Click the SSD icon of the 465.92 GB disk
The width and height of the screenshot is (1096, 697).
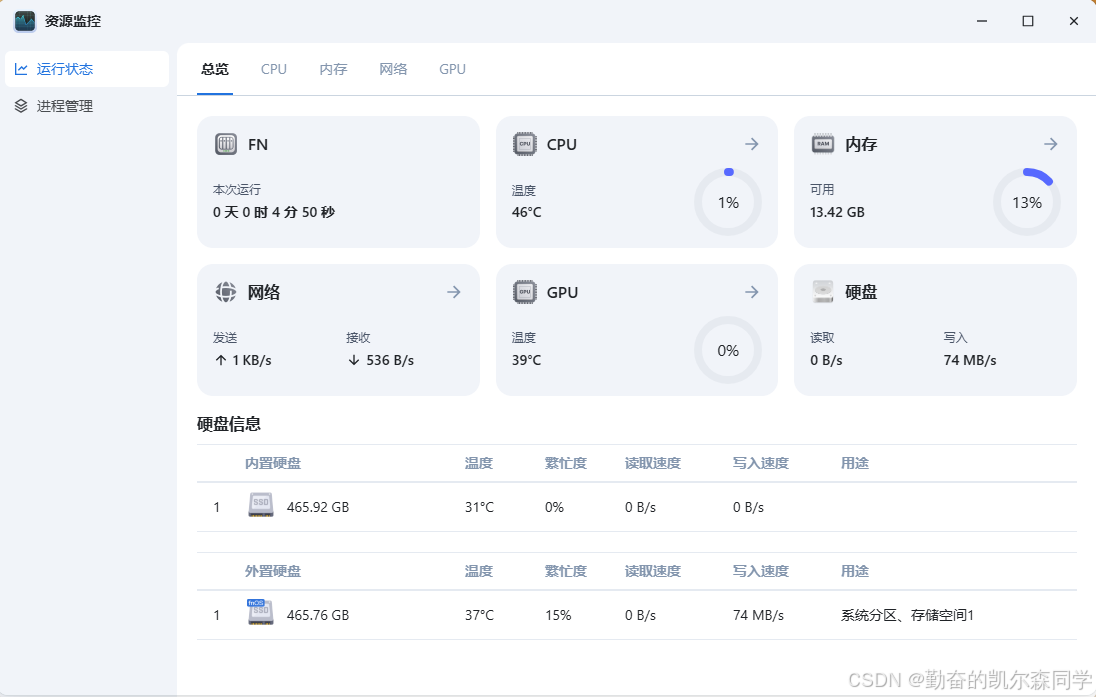pos(261,505)
